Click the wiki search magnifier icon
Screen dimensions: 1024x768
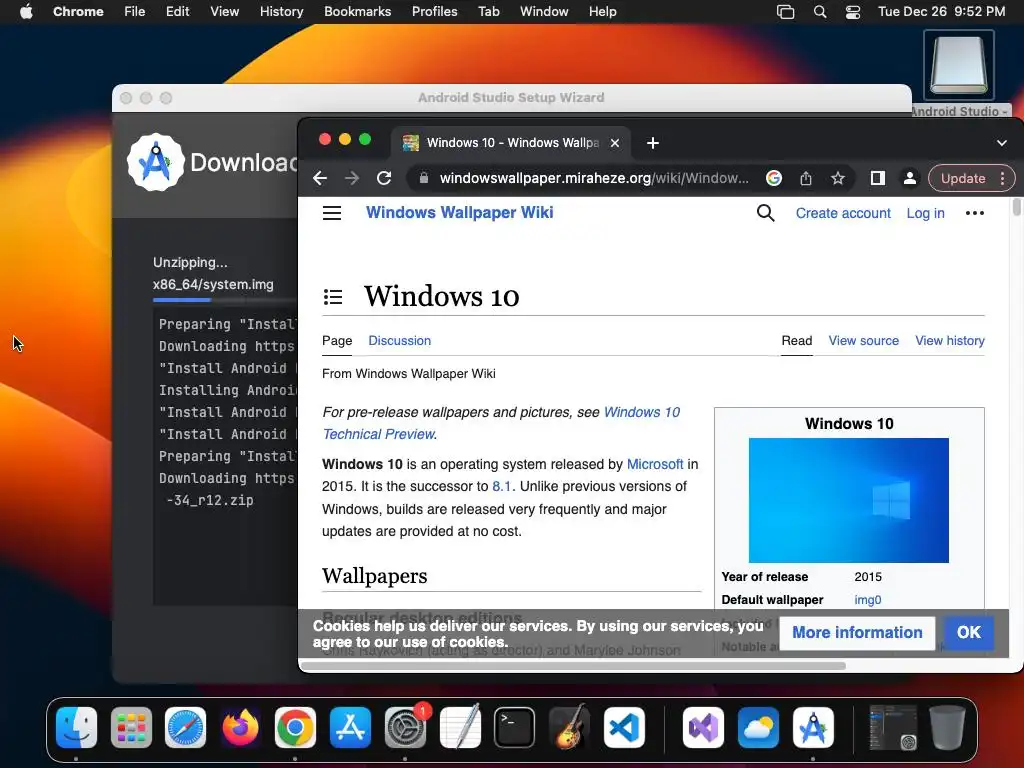tap(765, 213)
